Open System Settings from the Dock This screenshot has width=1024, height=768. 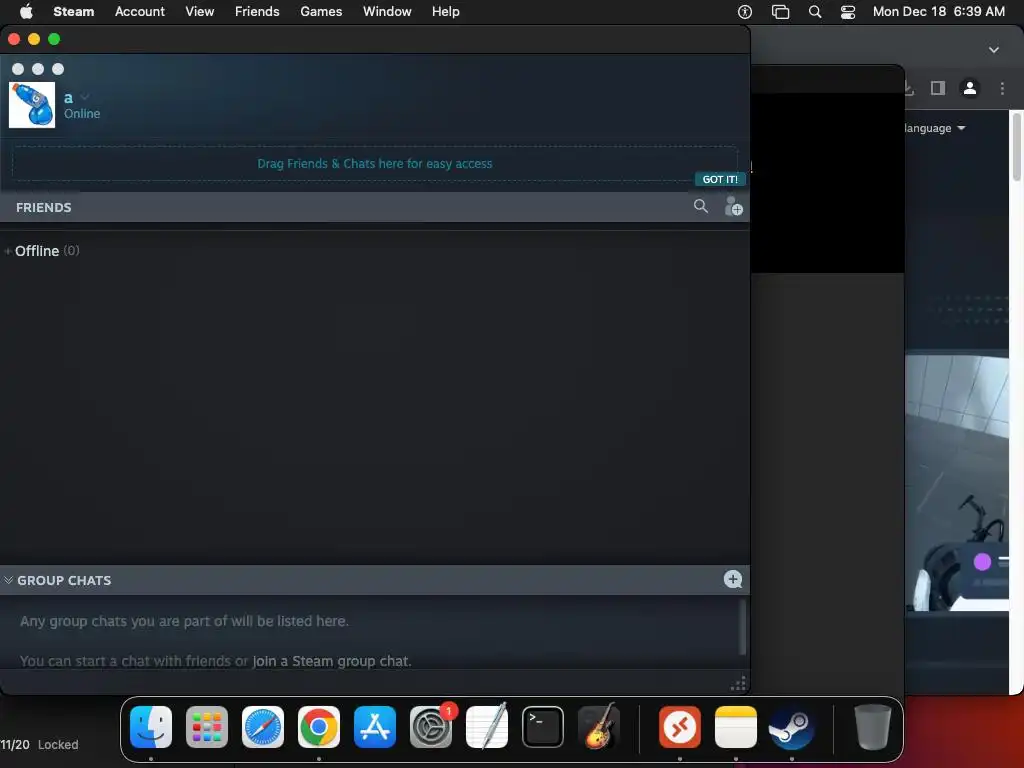pos(431,727)
